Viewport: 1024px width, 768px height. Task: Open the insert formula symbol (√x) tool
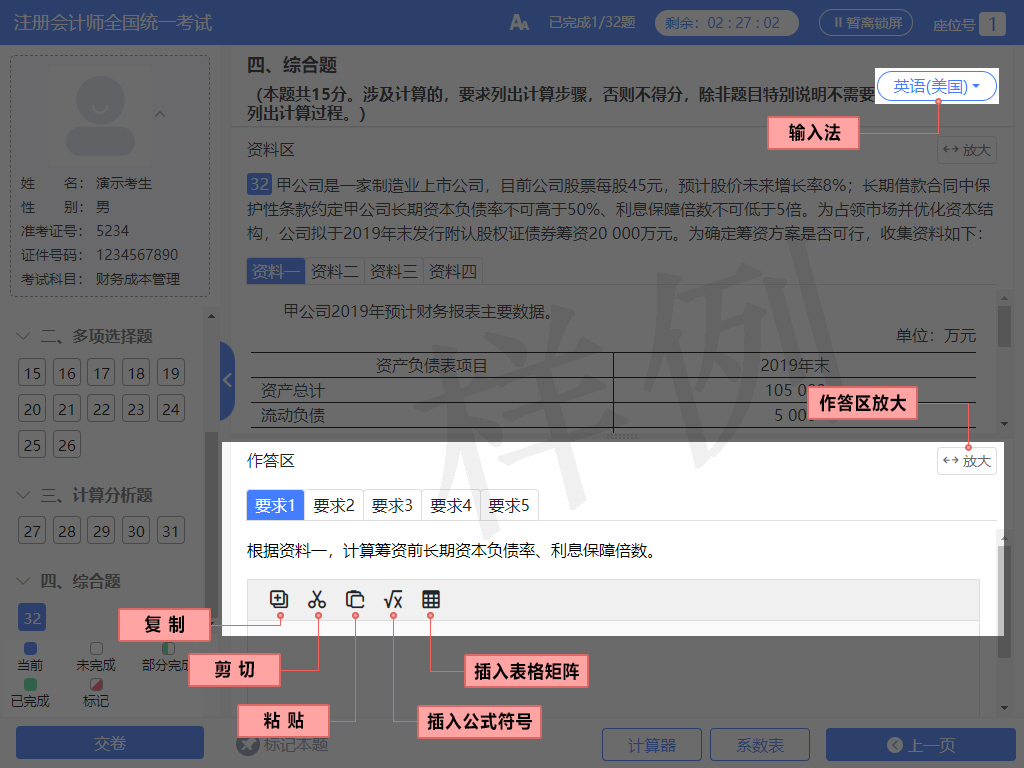pos(392,599)
